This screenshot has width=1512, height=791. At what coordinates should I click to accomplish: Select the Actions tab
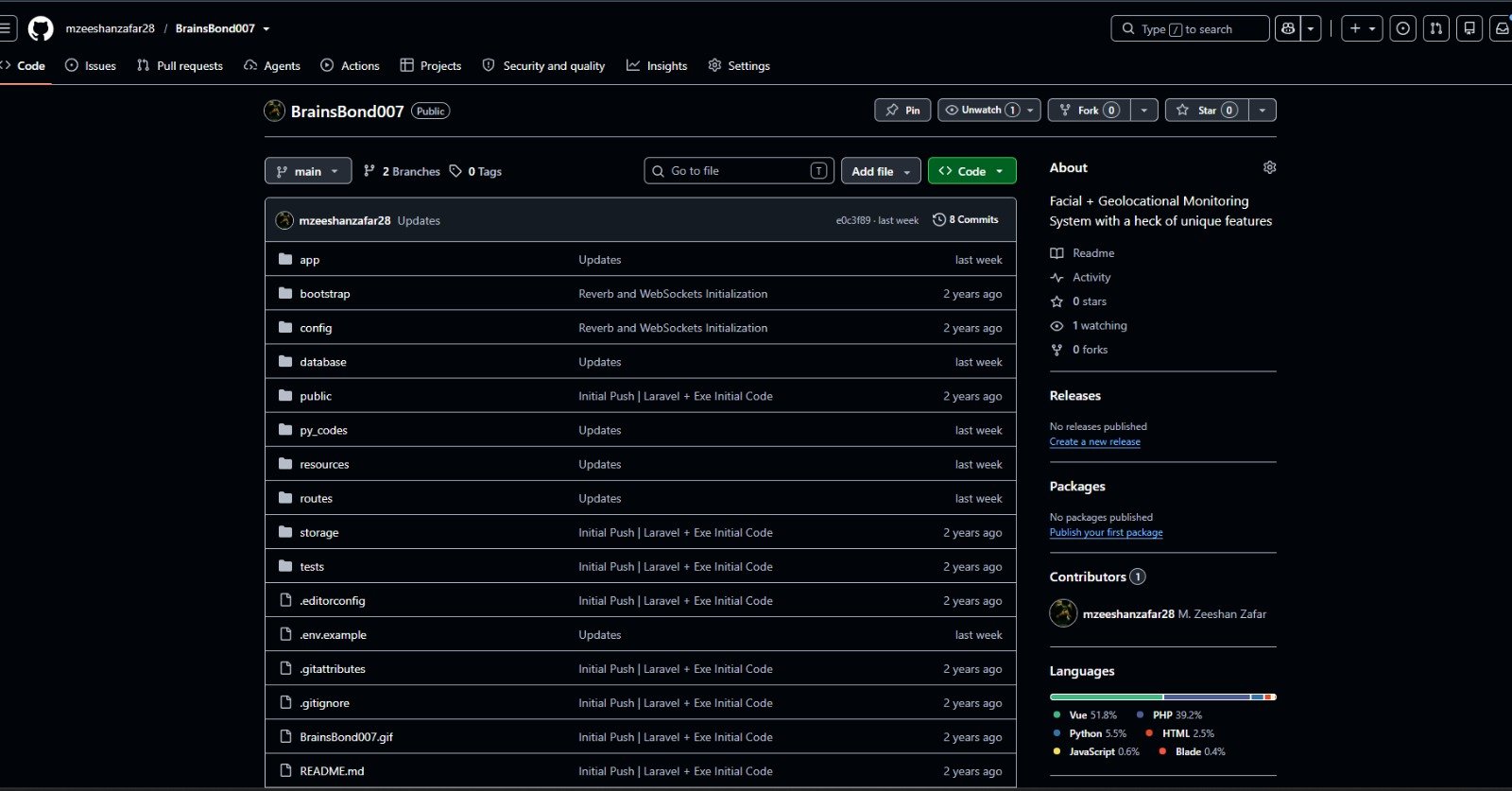coord(350,65)
